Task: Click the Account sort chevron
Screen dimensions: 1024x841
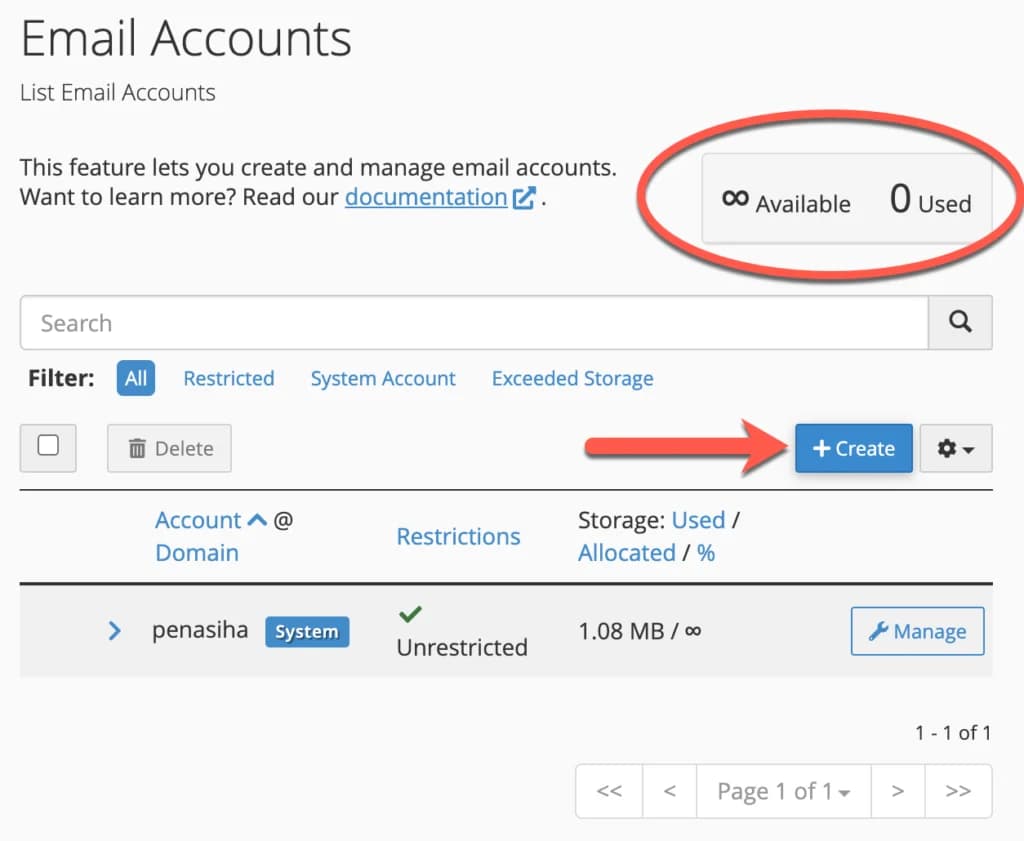Action: pyautogui.click(x=256, y=520)
